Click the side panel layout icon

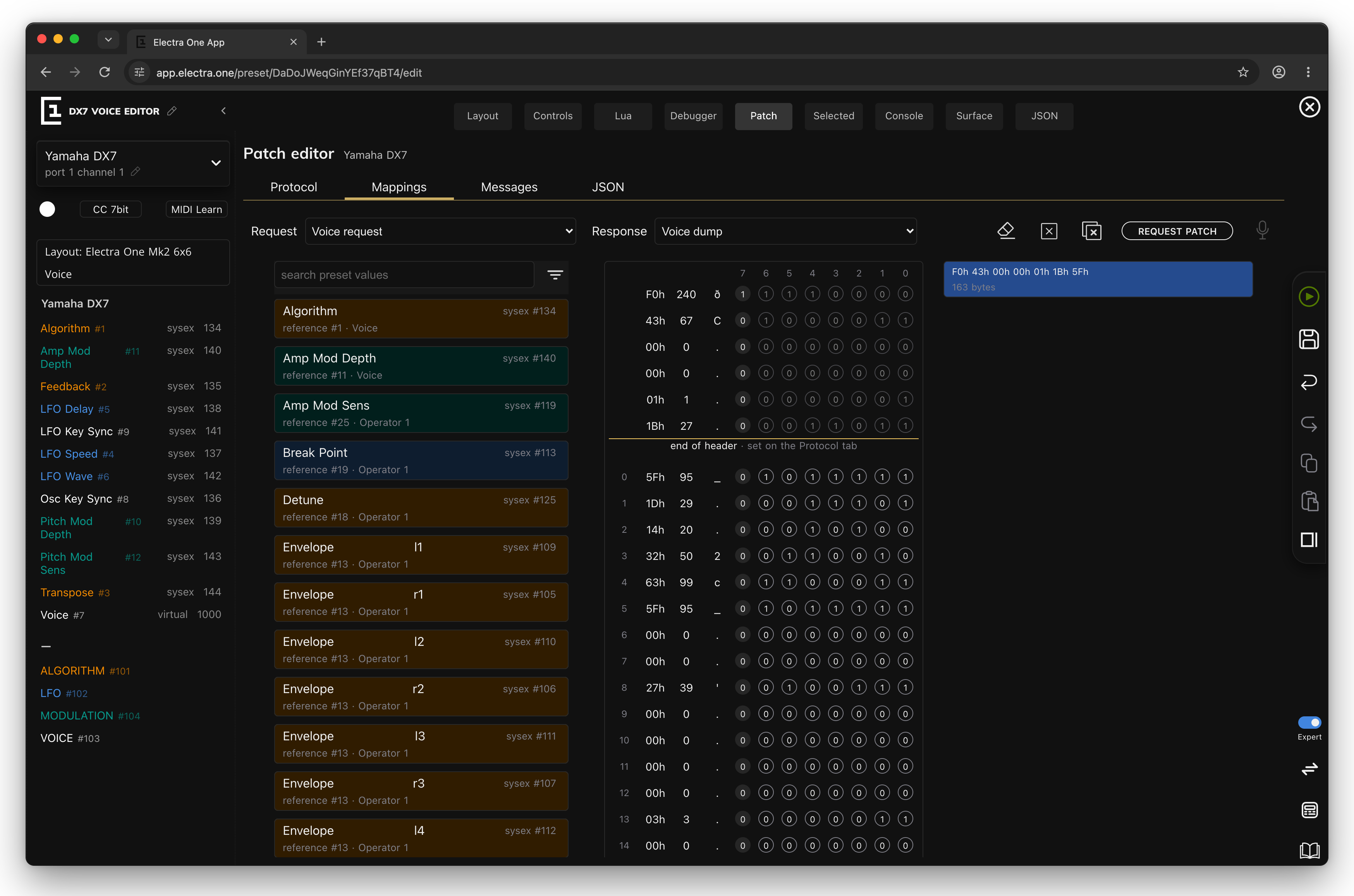point(1309,539)
